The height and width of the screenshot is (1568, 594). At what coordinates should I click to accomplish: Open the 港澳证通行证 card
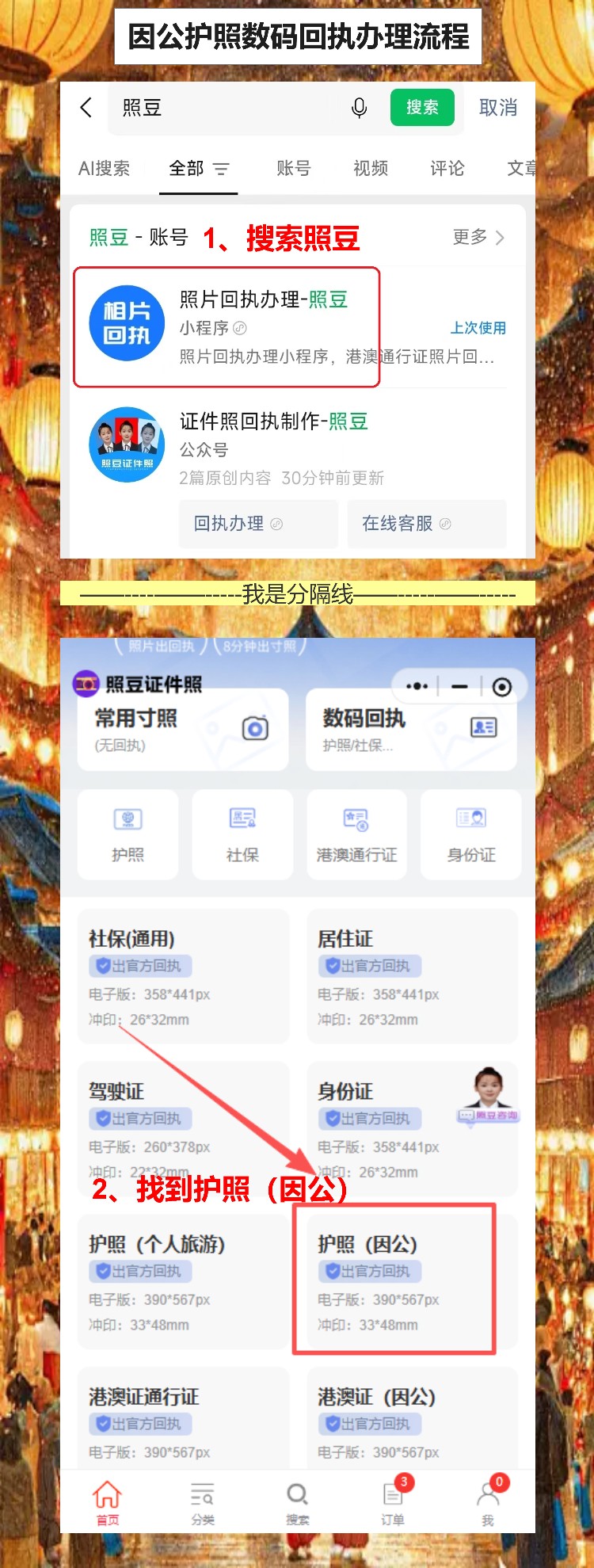183,1419
